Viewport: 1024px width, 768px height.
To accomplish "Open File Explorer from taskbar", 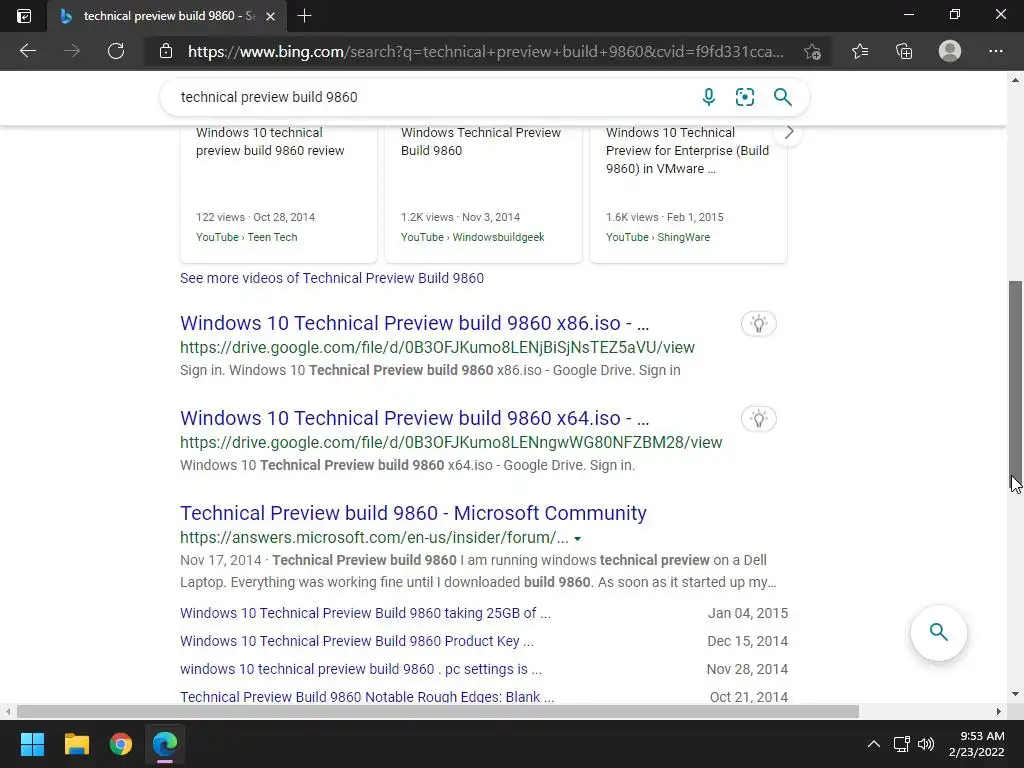I will (x=76, y=744).
